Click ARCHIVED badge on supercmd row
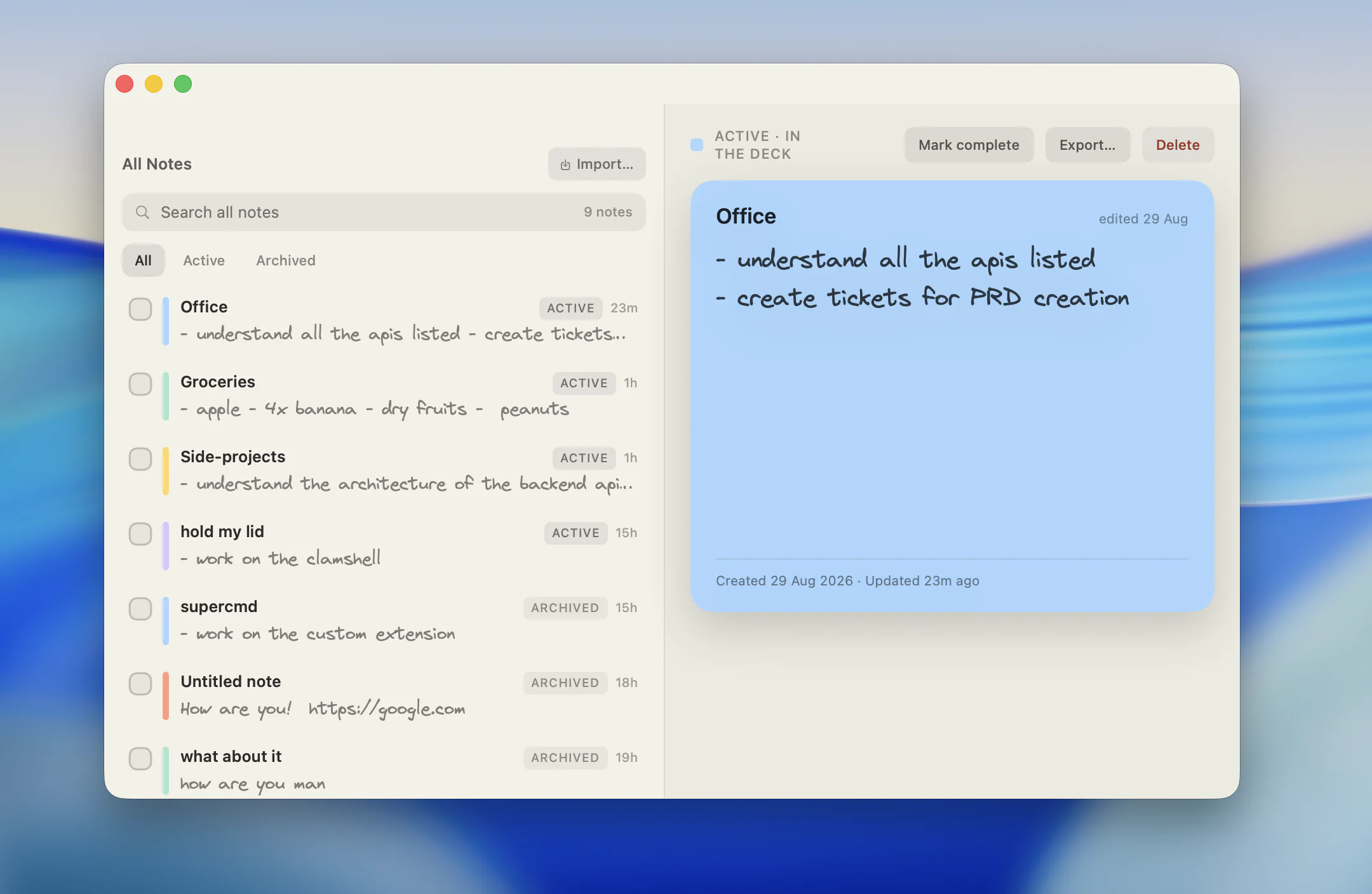 [565, 608]
